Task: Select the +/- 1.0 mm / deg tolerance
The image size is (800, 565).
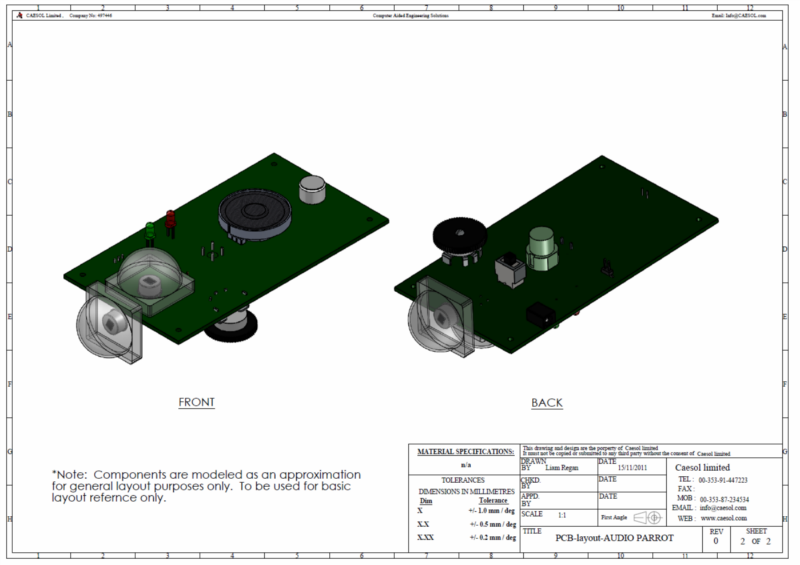Action: 491,511
